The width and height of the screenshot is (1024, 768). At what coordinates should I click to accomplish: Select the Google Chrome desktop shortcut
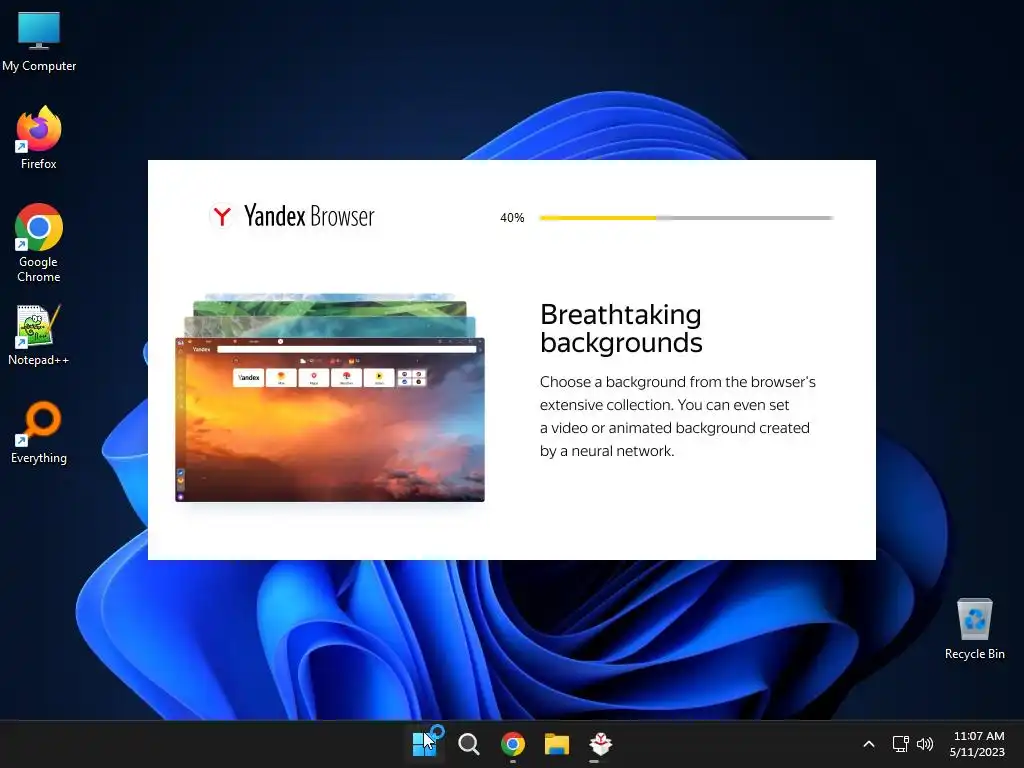39,243
